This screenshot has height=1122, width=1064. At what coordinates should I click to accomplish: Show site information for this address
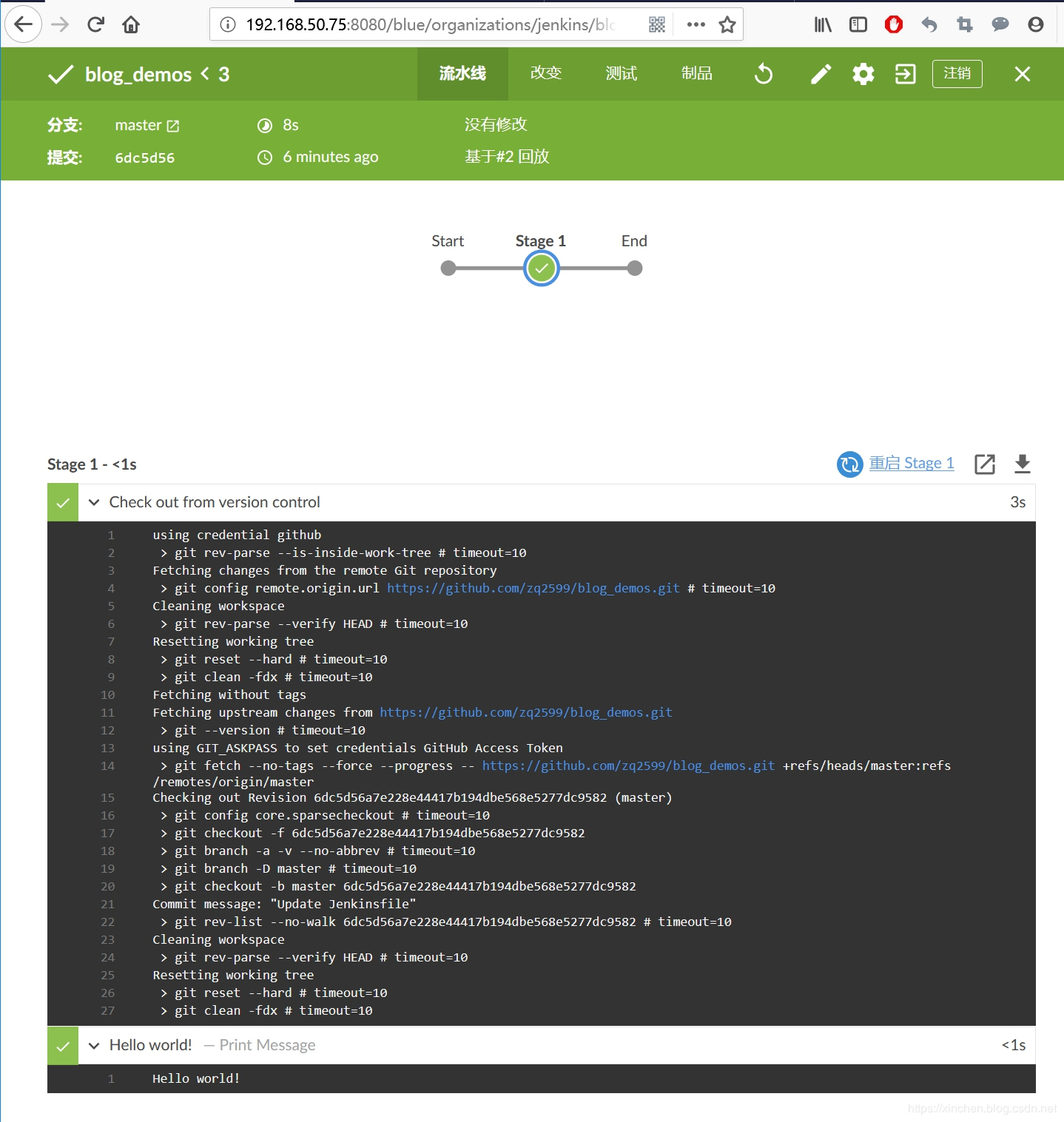(x=228, y=24)
